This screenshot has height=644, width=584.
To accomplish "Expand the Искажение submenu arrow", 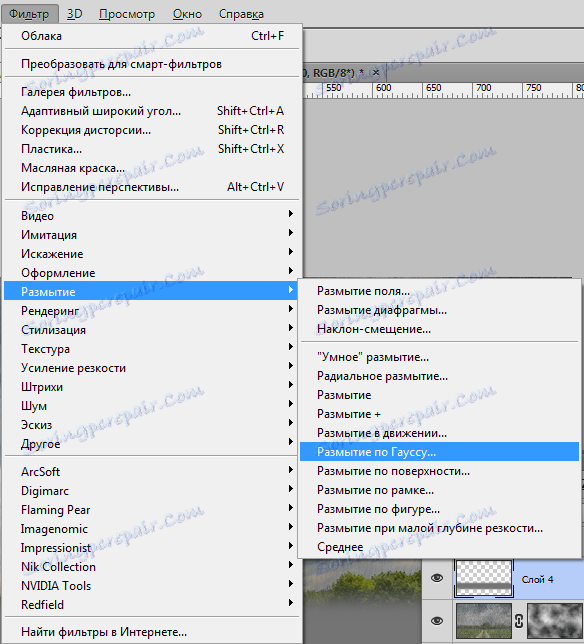I will pos(291,251).
